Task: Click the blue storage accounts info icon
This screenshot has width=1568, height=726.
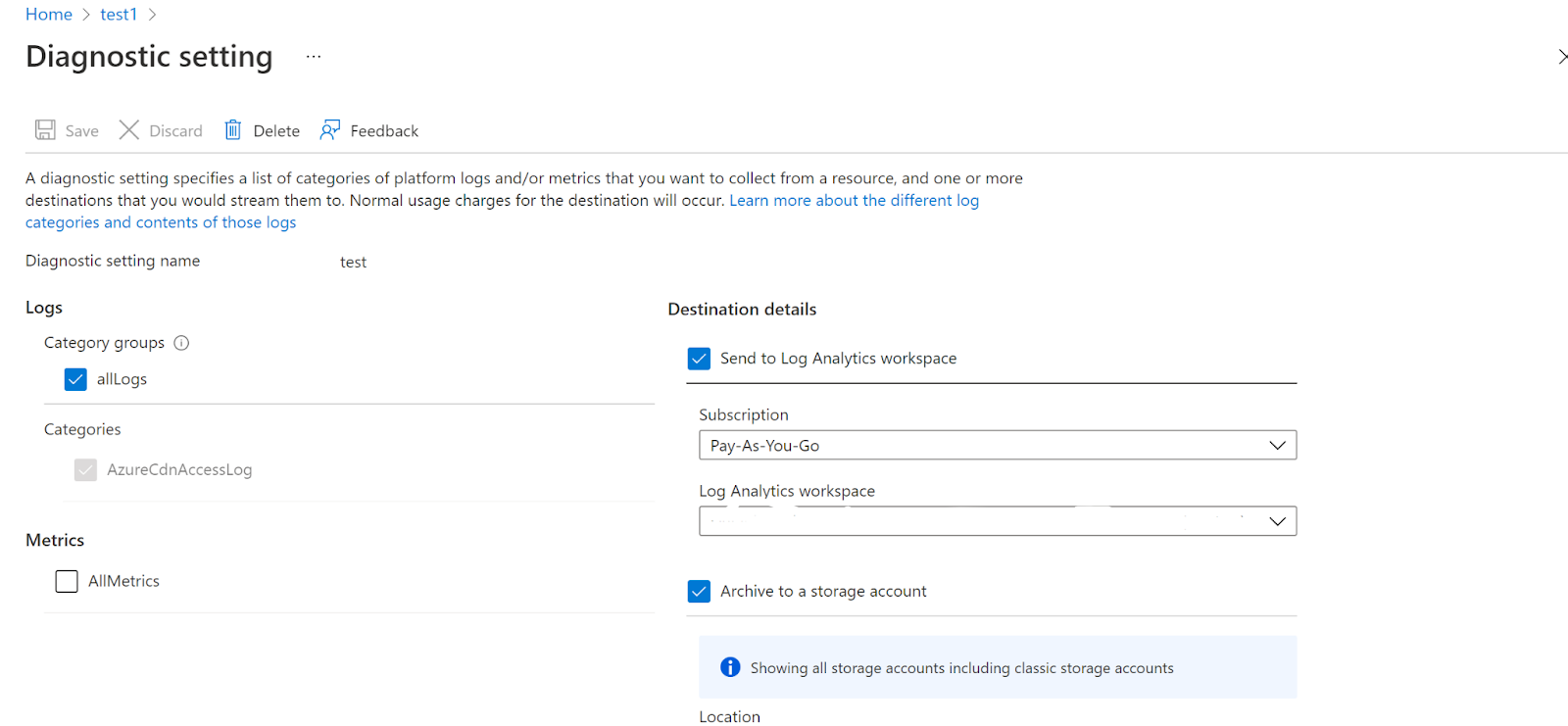Action: pyautogui.click(x=730, y=667)
